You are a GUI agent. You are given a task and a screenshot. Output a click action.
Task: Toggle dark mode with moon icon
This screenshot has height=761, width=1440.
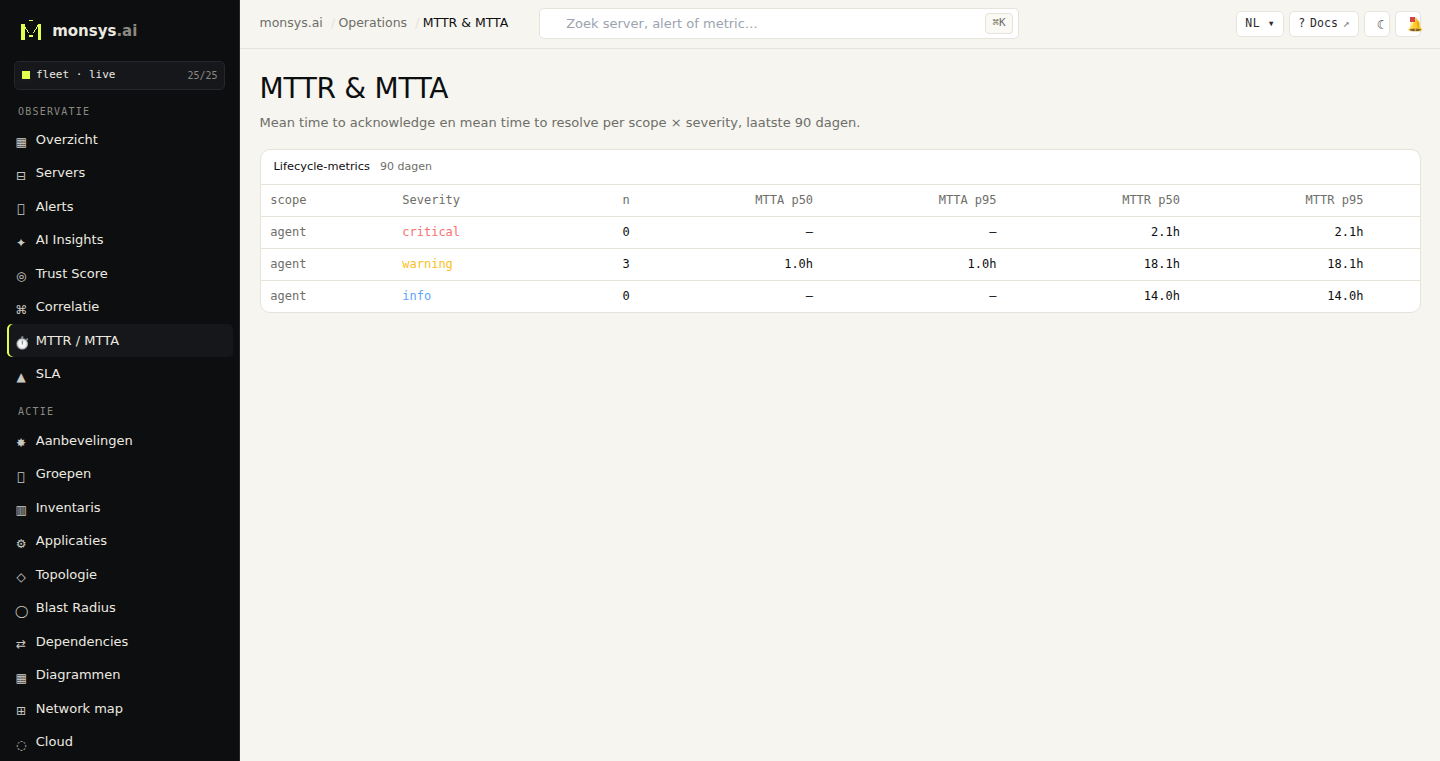1377,24
